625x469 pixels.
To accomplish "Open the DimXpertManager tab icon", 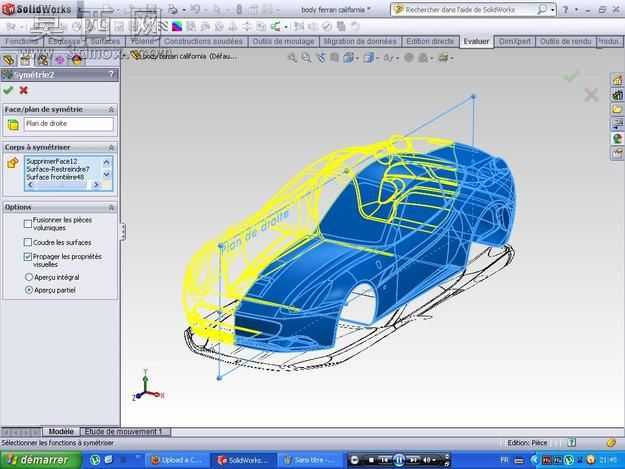I will point(60,60).
